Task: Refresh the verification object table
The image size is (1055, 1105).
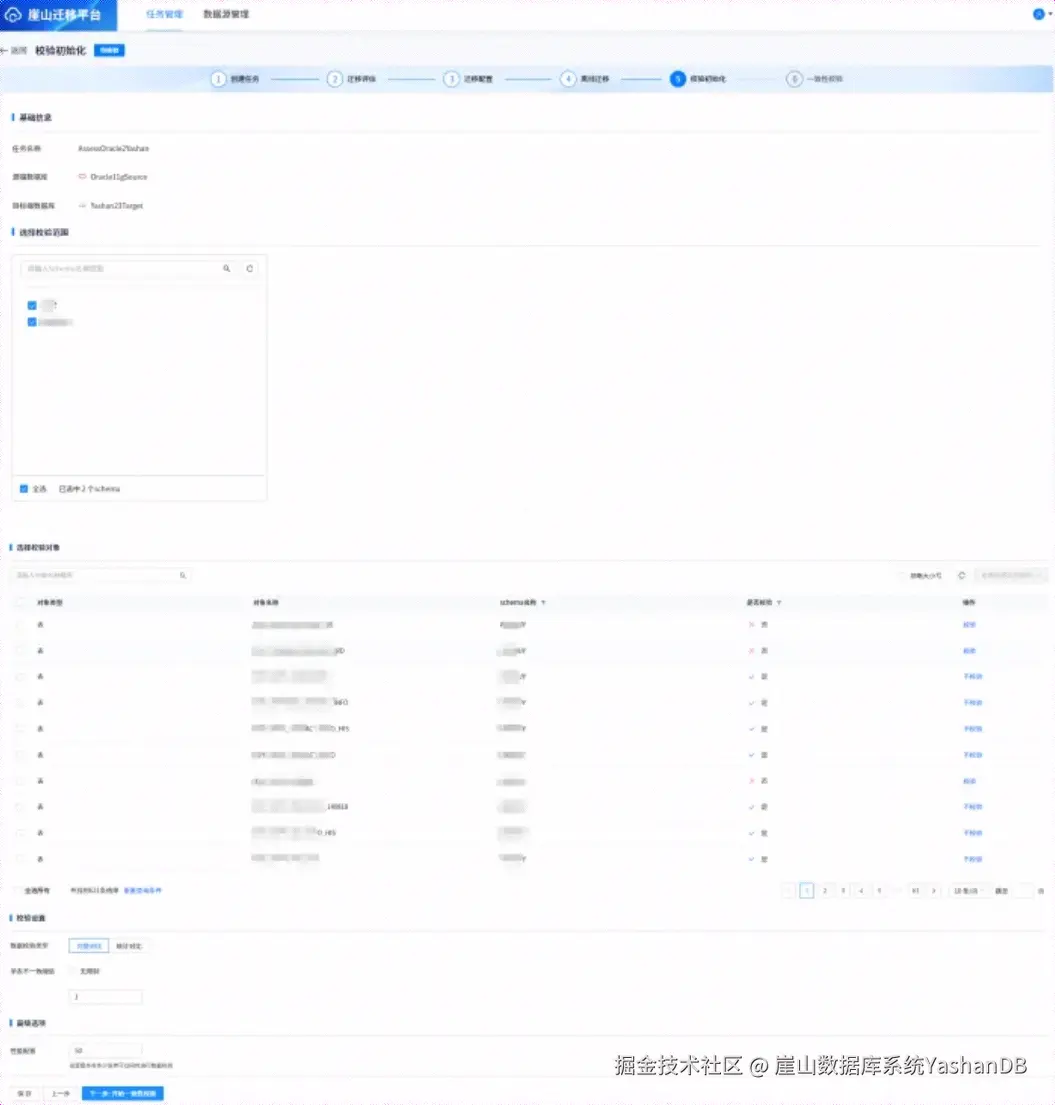Action: click(x=962, y=576)
